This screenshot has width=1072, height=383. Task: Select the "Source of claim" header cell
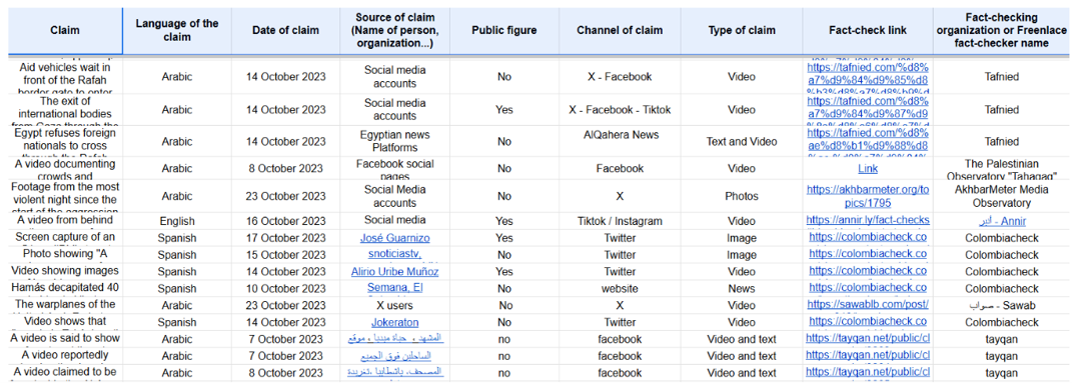[394, 31]
